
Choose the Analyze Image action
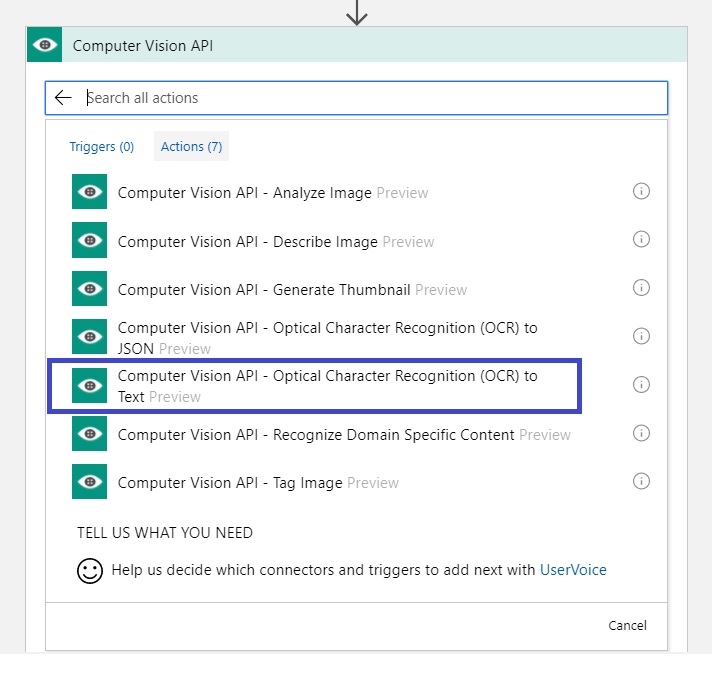coord(272,192)
